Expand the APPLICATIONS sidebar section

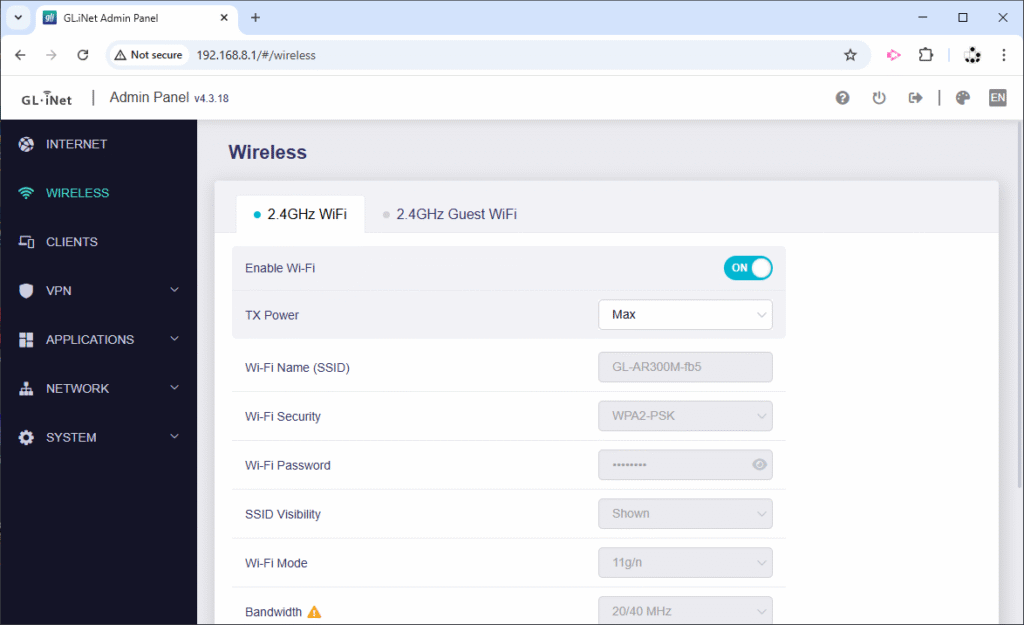pyautogui.click(x=98, y=340)
